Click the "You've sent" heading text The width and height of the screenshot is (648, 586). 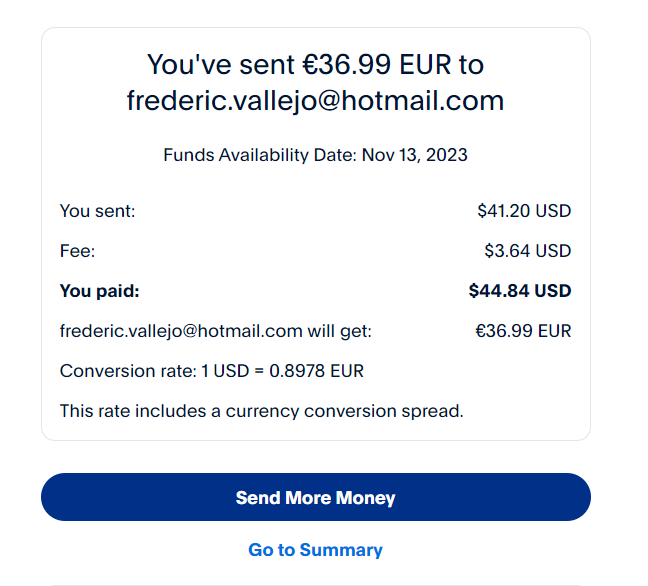[x=221, y=65]
